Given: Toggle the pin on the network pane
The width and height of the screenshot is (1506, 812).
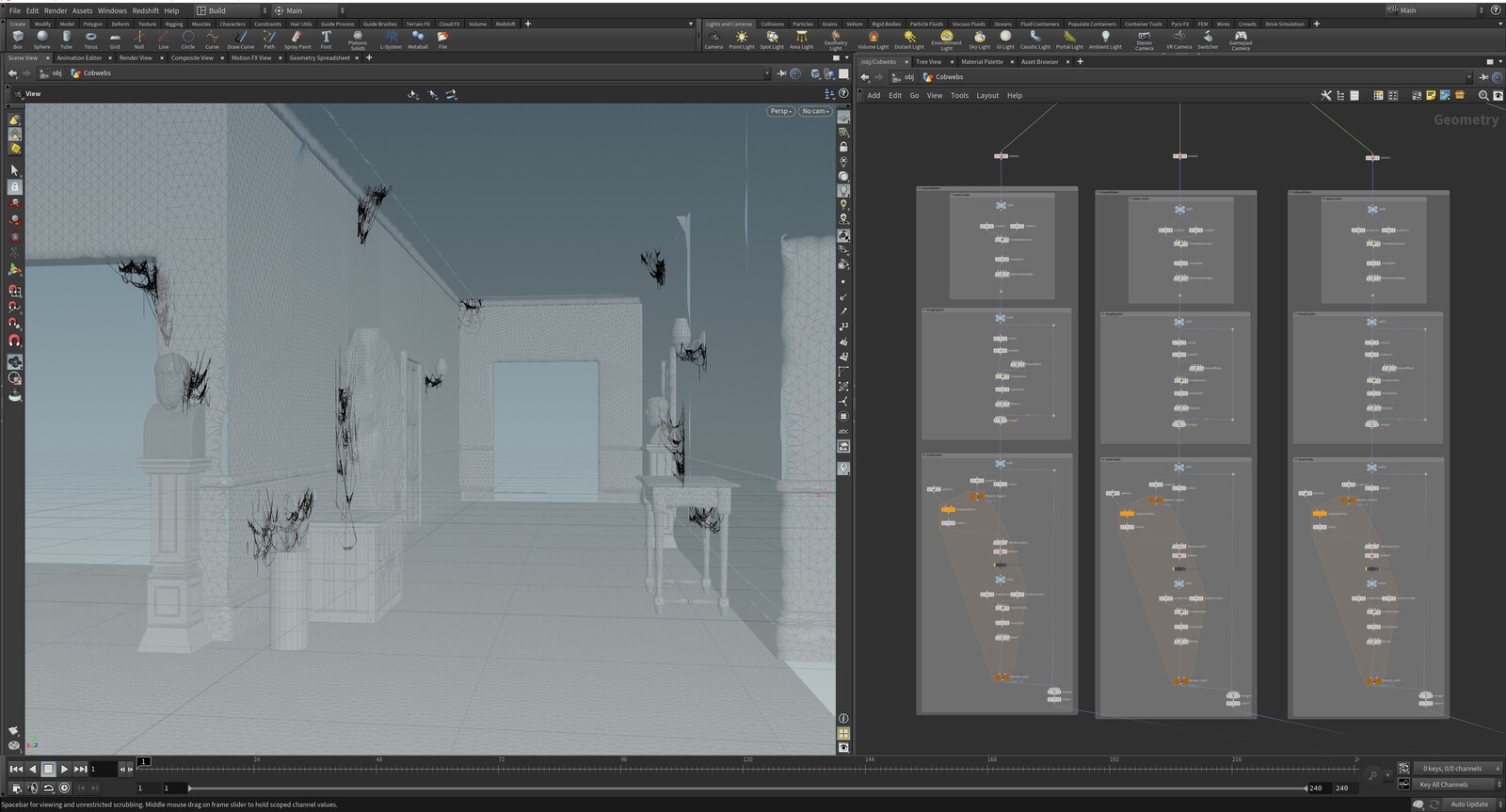Looking at the screenshot, I should point(1483,77).
